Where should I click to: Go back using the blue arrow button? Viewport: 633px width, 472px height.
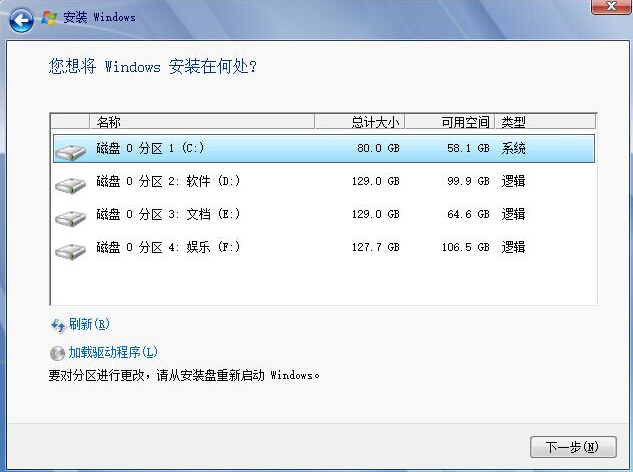pyautogui.click(x=21, y=20)
